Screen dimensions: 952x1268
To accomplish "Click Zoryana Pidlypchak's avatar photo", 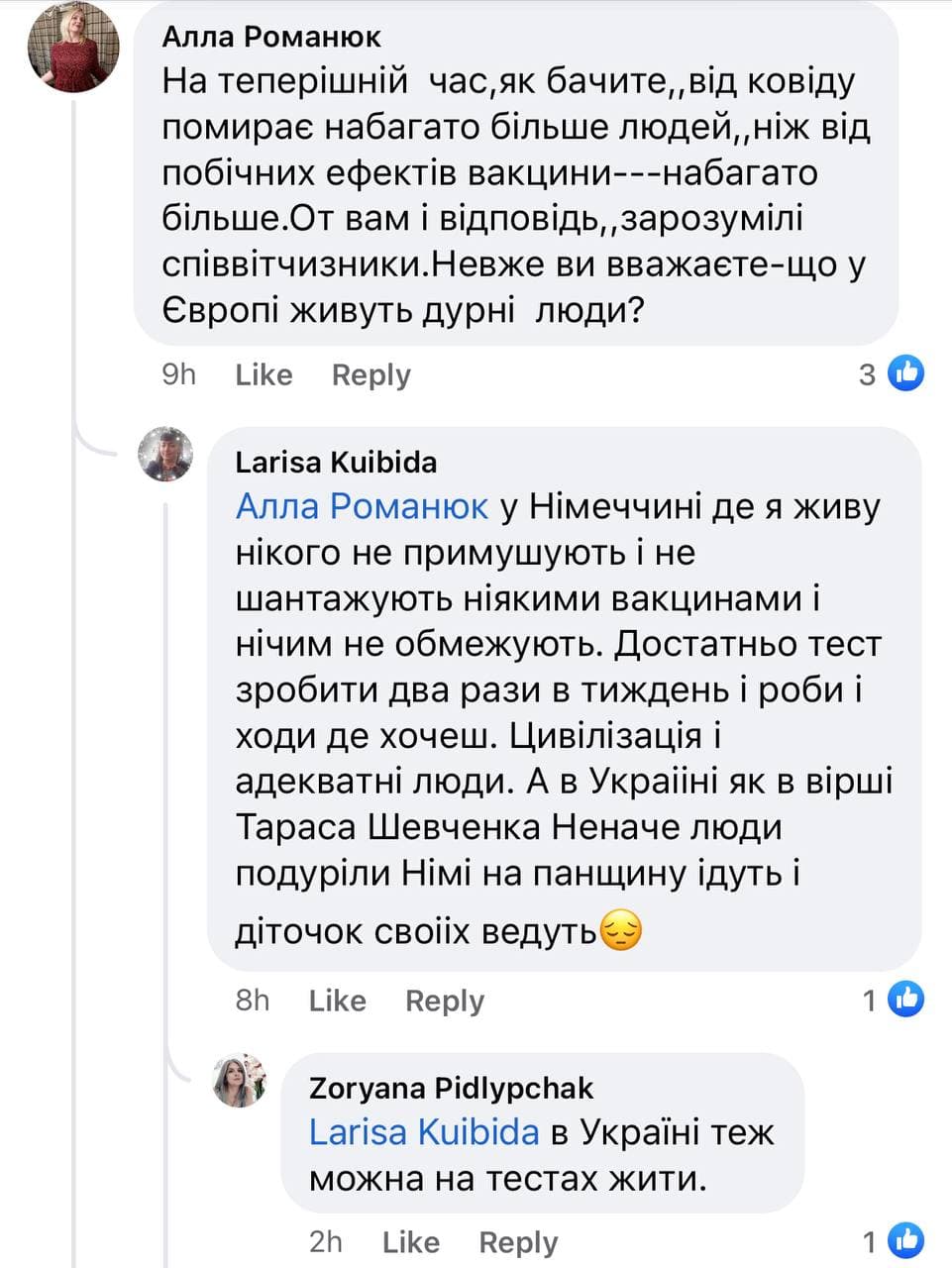I will coord(240,1080).
